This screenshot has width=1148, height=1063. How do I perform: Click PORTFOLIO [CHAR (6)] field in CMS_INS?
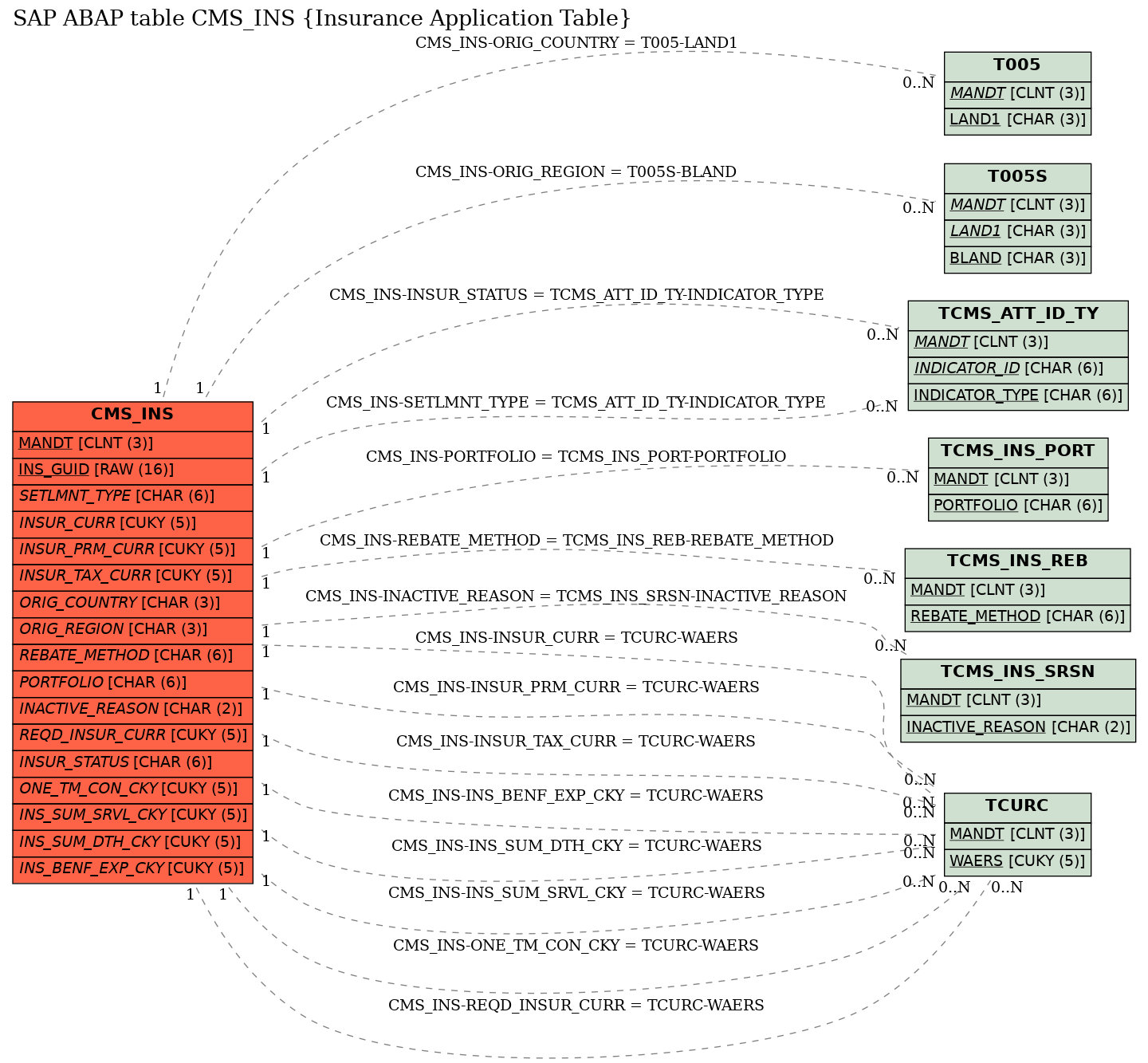click(132, 683)
